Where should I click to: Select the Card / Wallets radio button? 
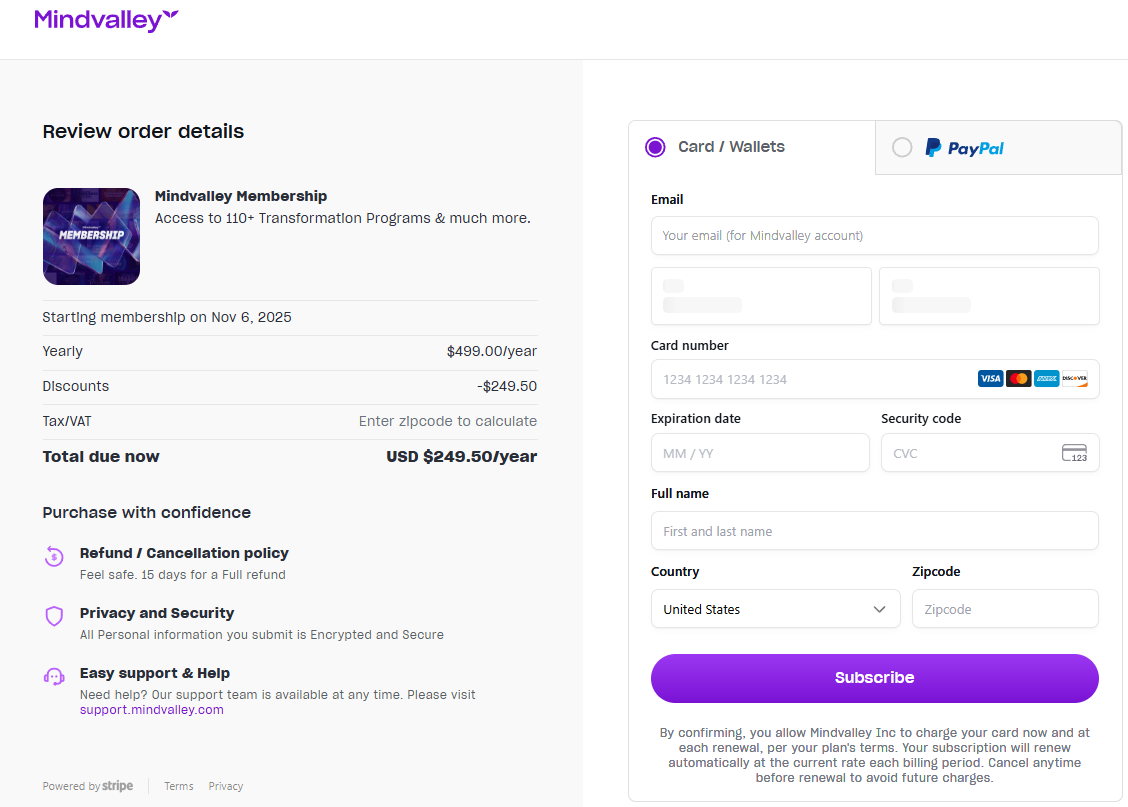[655, 147]
